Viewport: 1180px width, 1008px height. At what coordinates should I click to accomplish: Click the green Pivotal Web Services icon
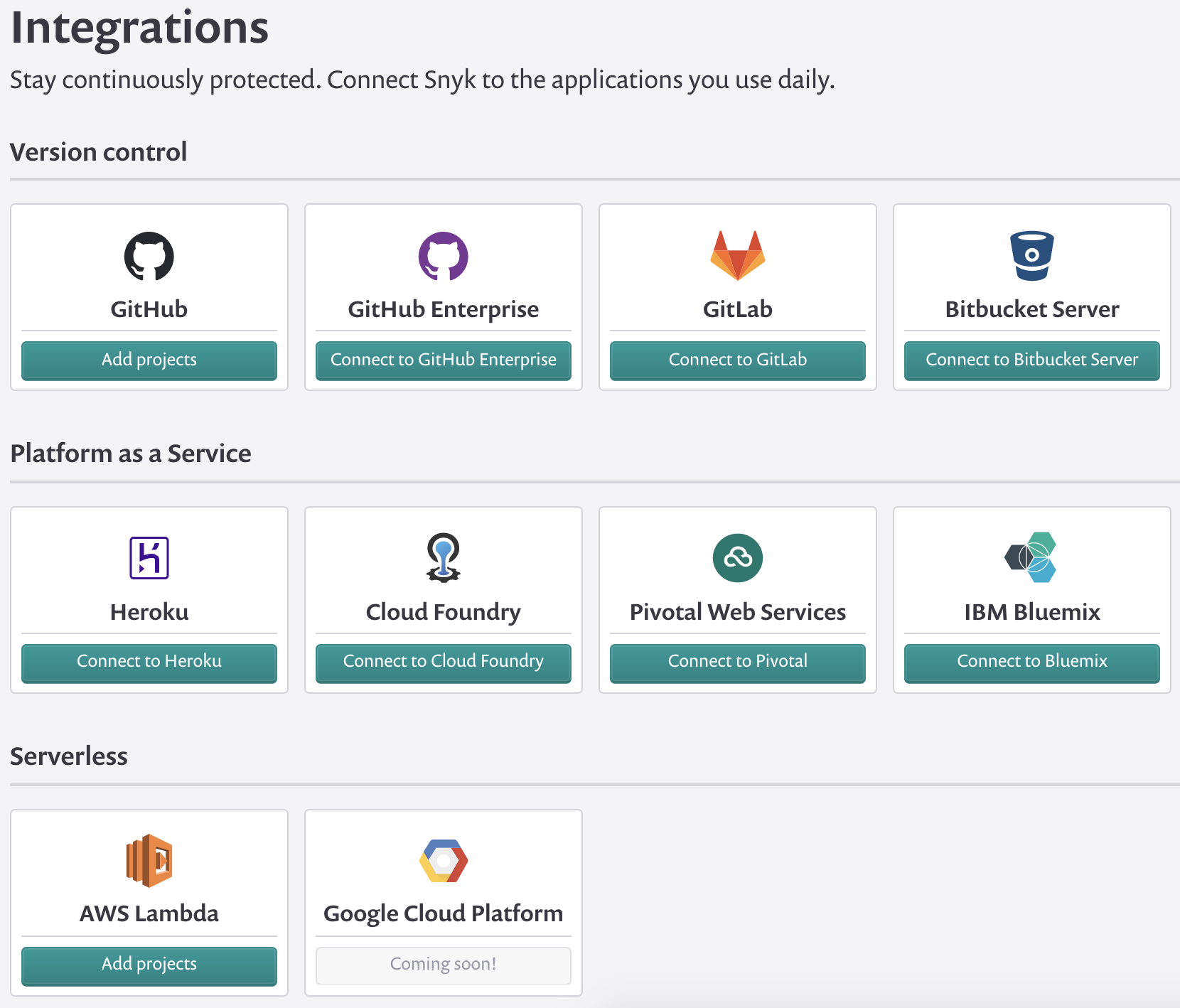click(737, 558)
